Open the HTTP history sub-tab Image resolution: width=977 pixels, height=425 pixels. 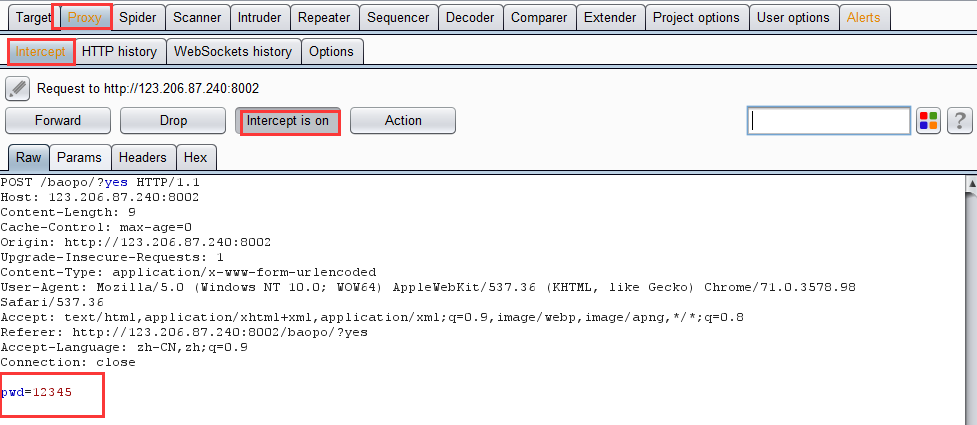click(x=120, y=51)
